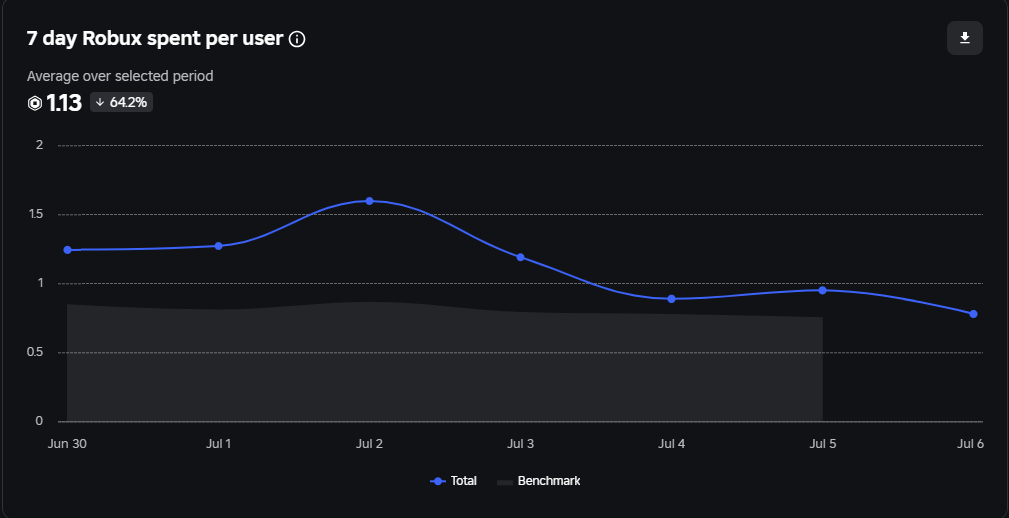Click the 'Jul 3' x-axis label
Screen dimensions: 1009x518
click(520, 444)
